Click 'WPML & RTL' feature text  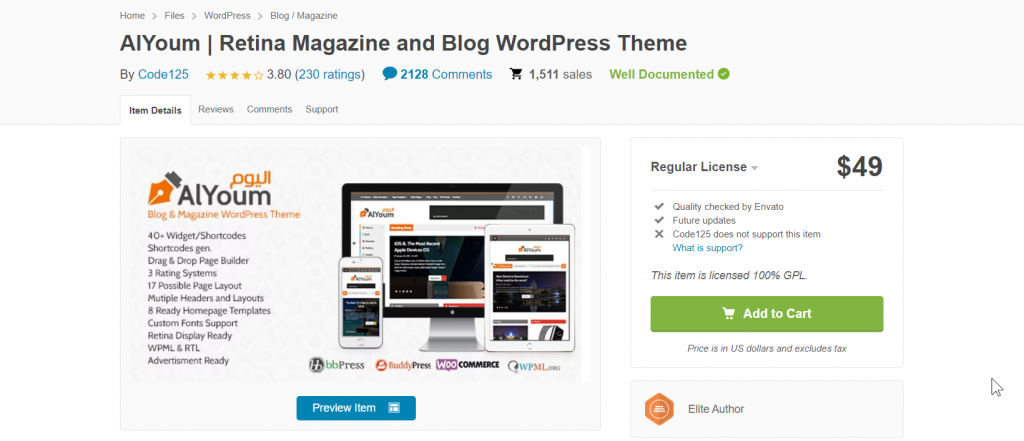[174, 348]
